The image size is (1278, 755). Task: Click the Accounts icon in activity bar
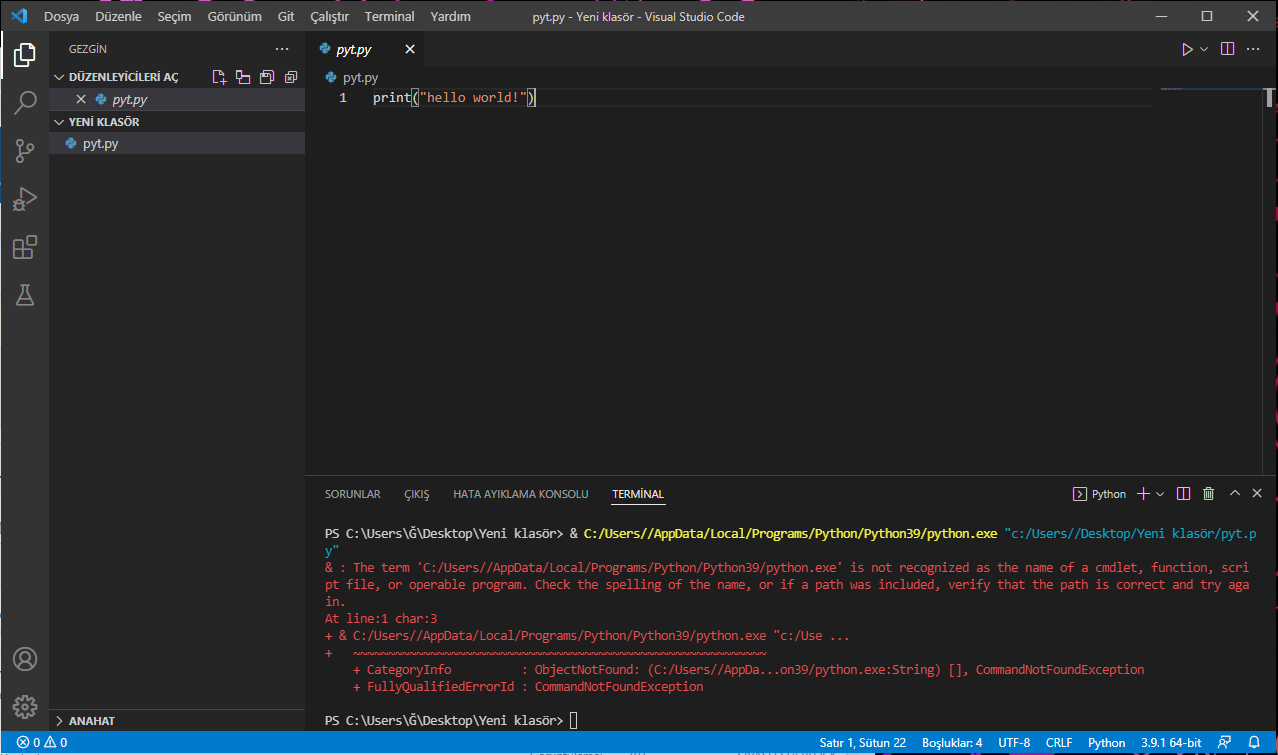tap(25, 659)
